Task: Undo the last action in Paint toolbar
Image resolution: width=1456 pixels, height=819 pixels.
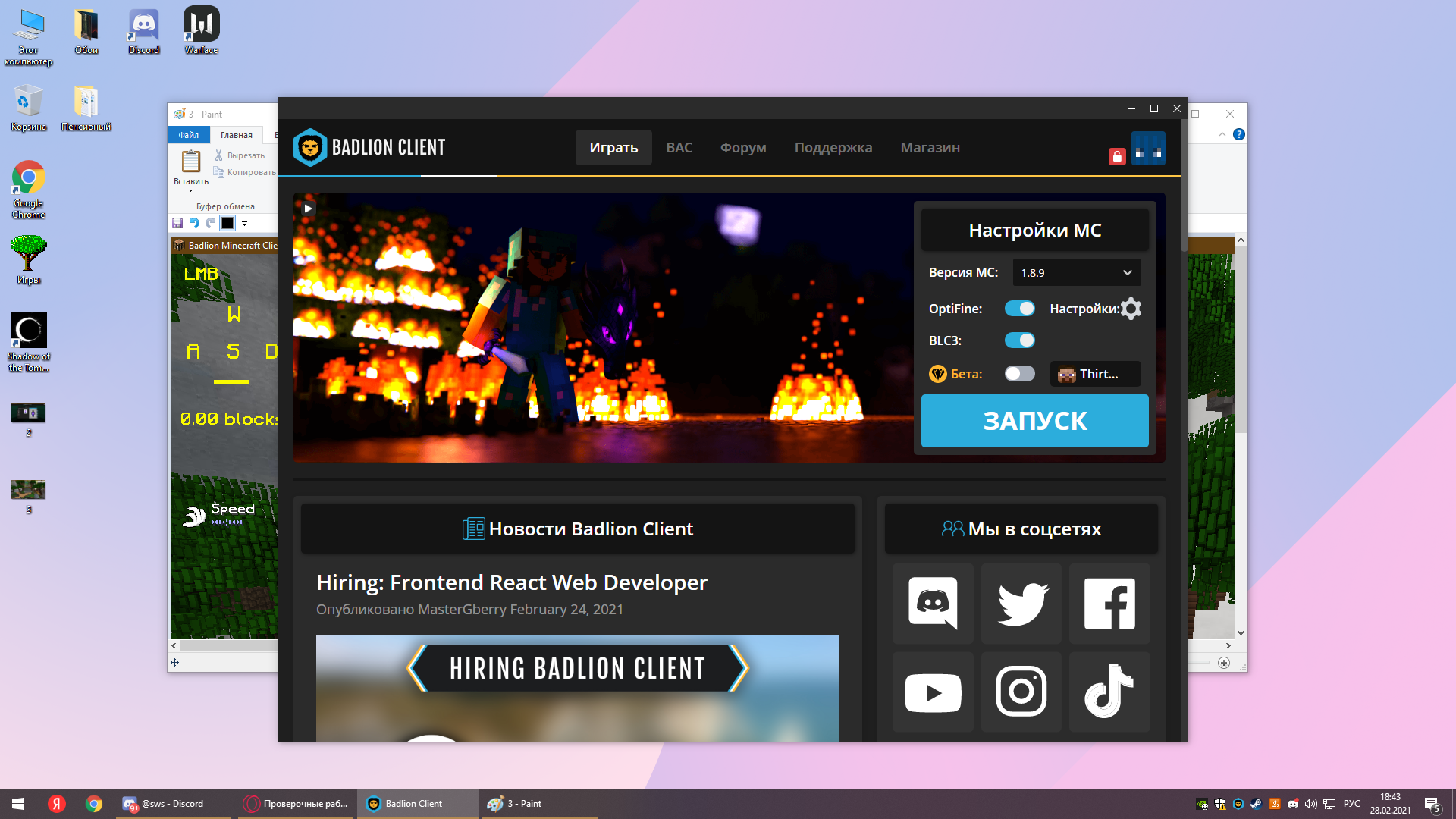Action: tap(194, 223)
